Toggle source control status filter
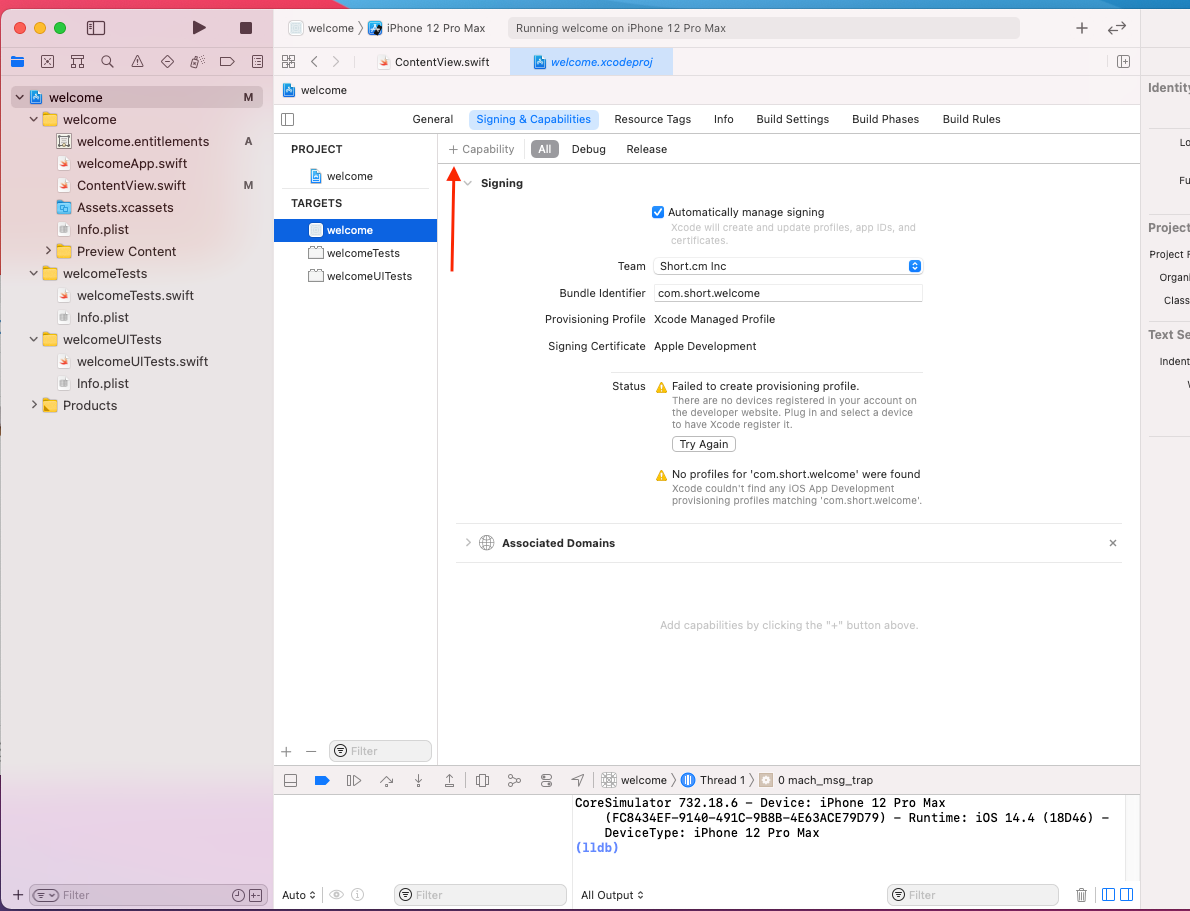The height and width of the screenshot is (911, 1190). click(256, 896)
